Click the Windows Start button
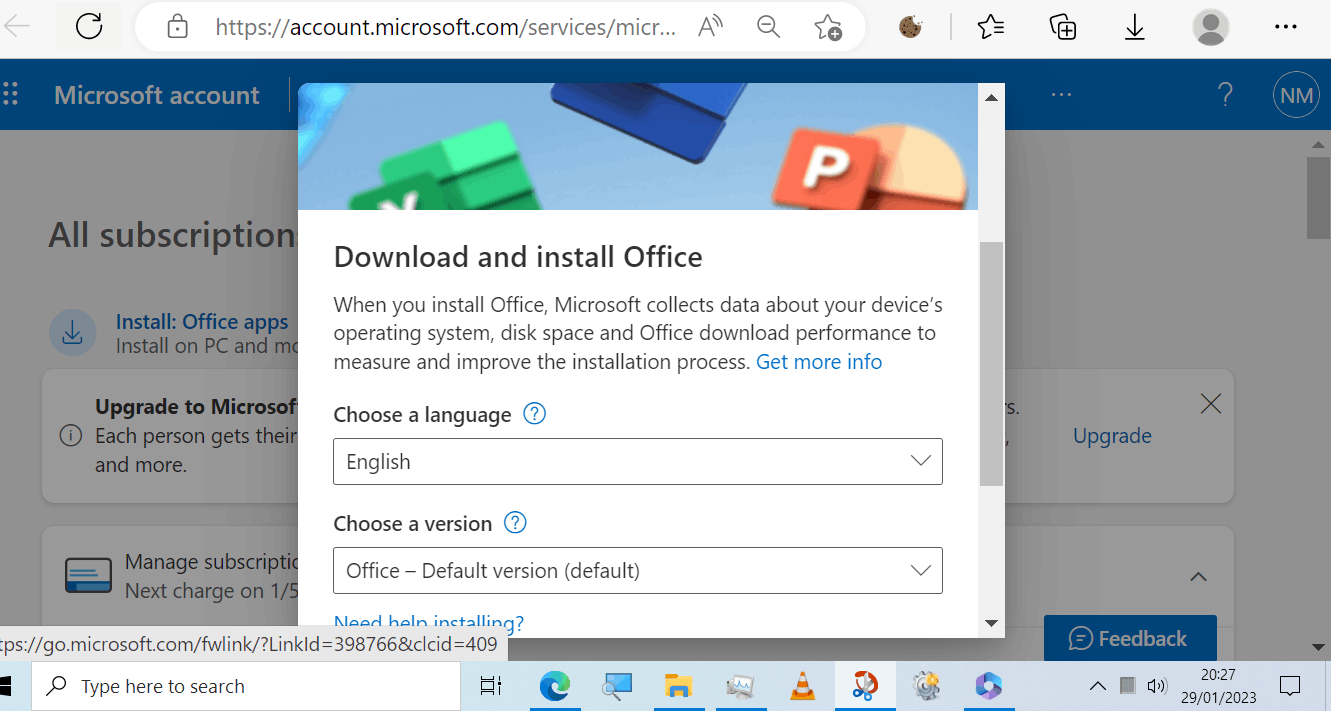Viewport: 1331px width, 711px height. pyautogui.click(x=7, y=686)
